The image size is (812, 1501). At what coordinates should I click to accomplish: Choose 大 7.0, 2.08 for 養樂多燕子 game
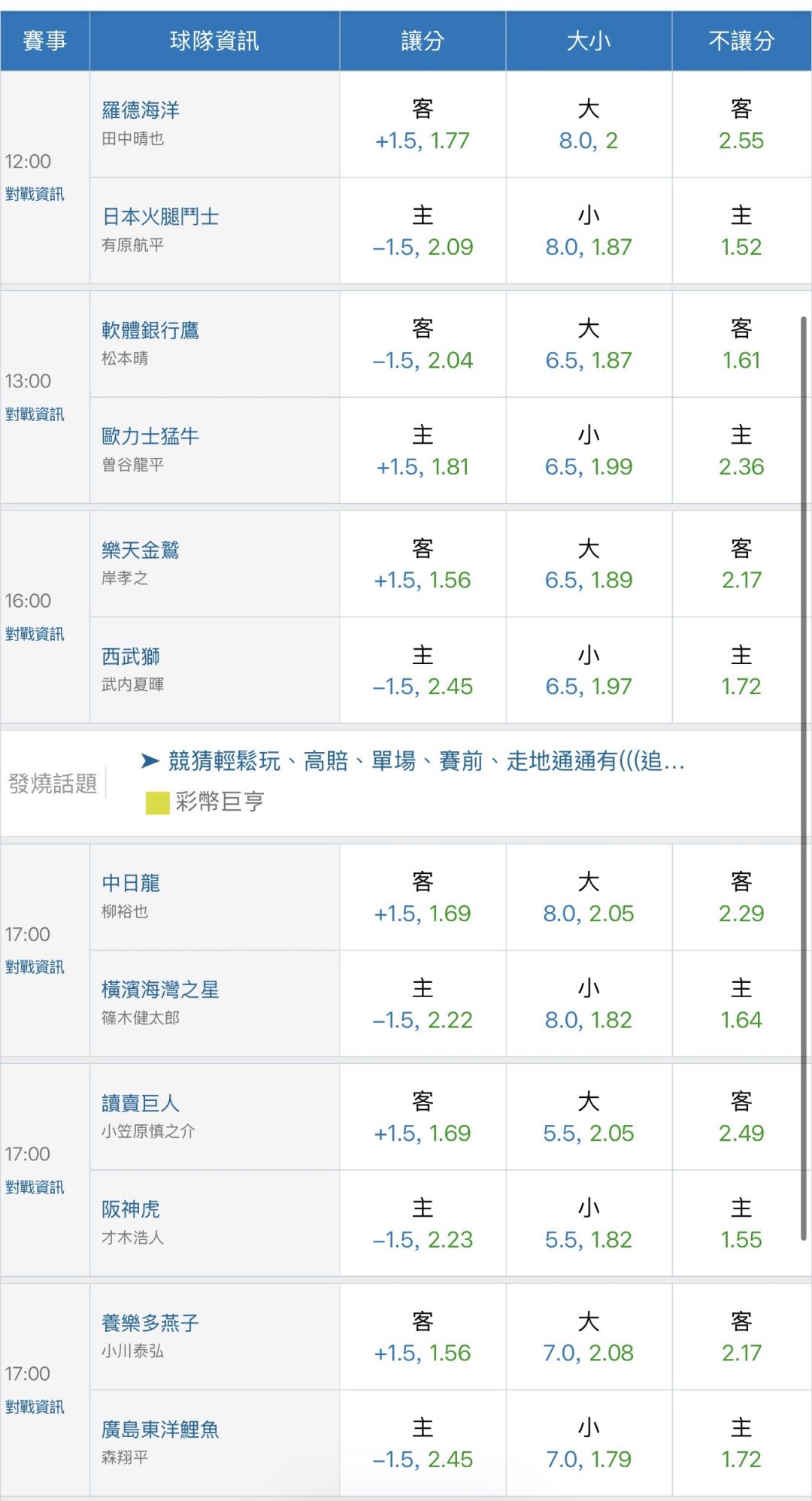(x=589, y=1338)
